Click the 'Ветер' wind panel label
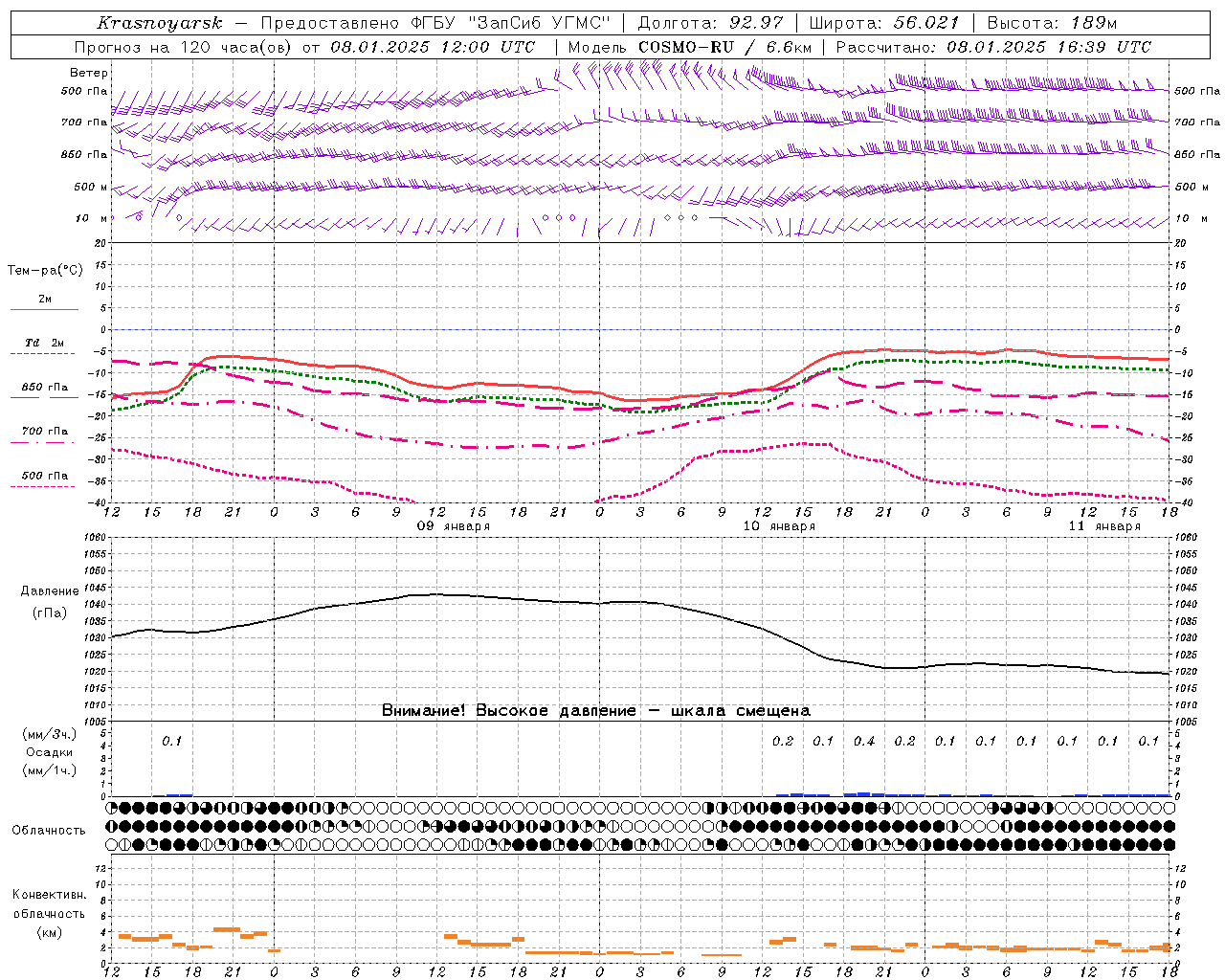Screen dimensions: 1225x980 (89, 73)
